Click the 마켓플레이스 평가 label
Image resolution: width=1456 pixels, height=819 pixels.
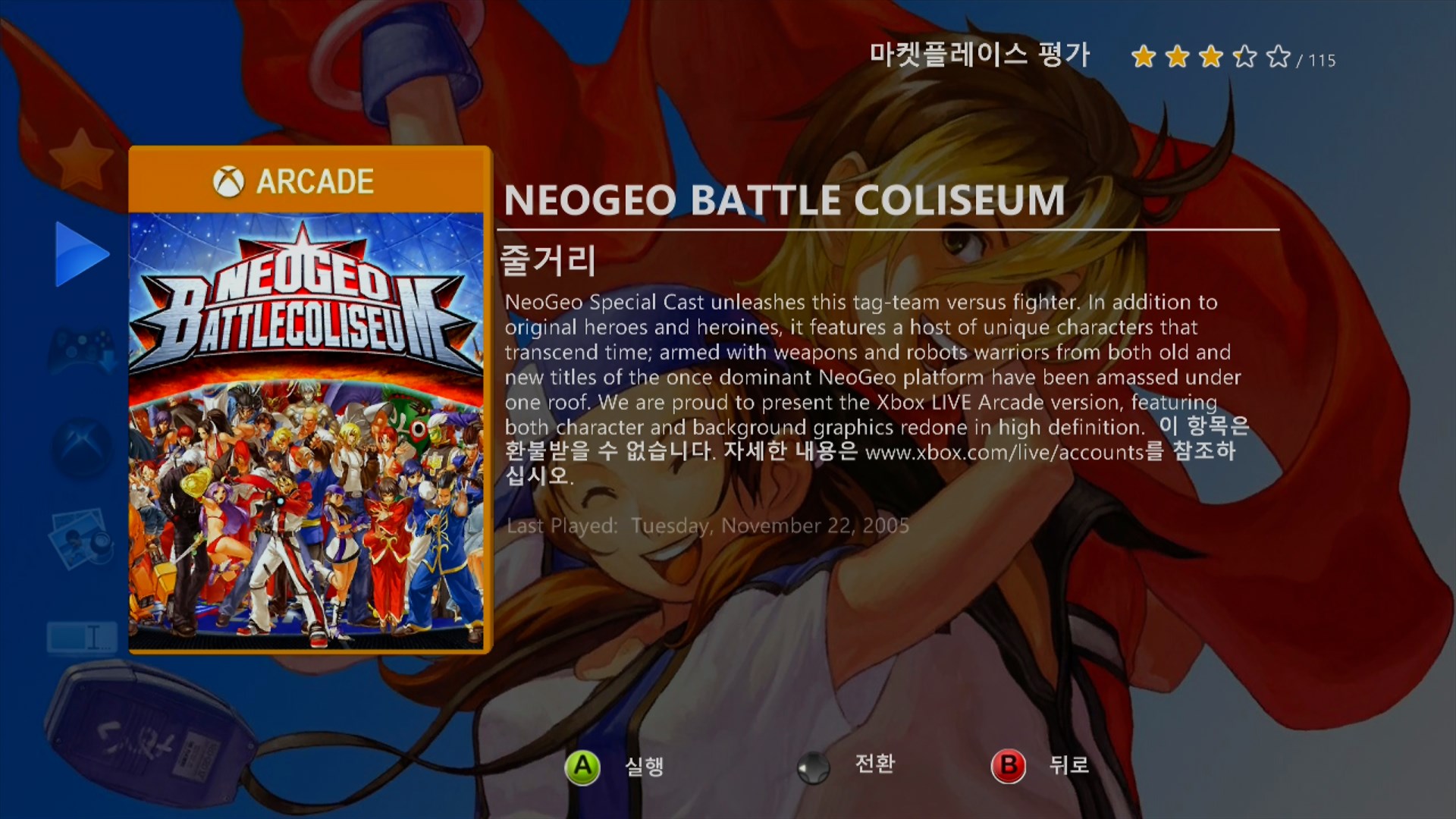click(980, 55)
